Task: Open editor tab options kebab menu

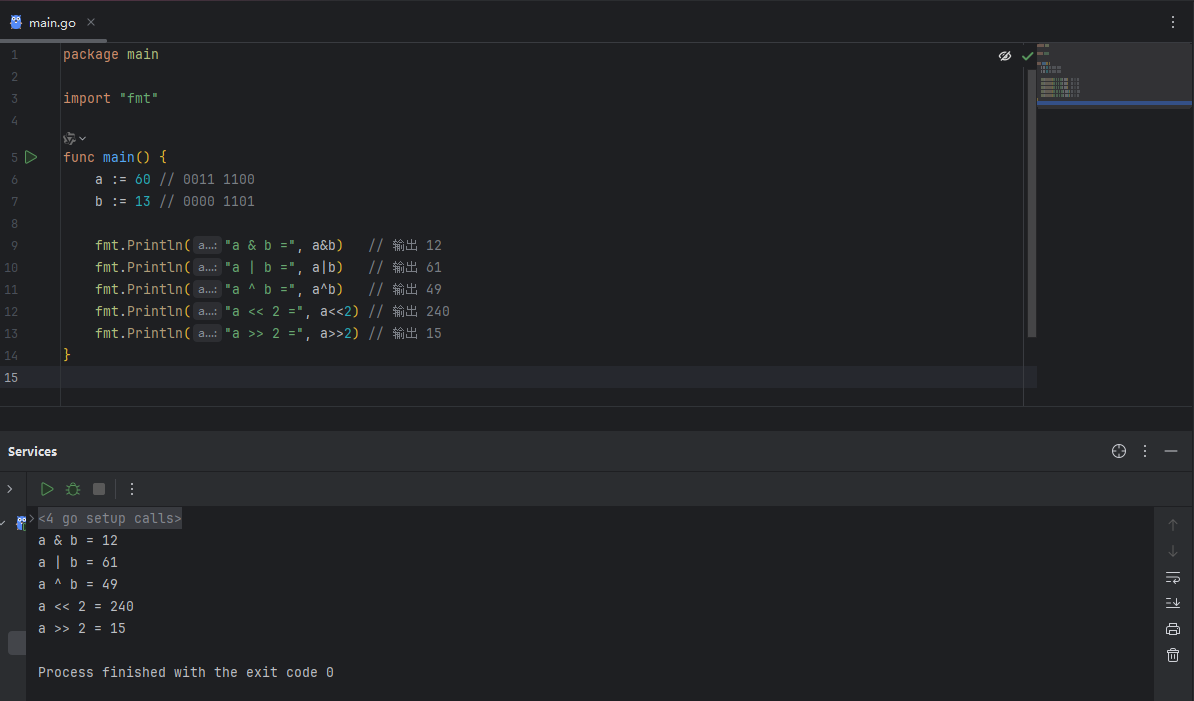Action: pyautogui.click(x=1173, y=22)
